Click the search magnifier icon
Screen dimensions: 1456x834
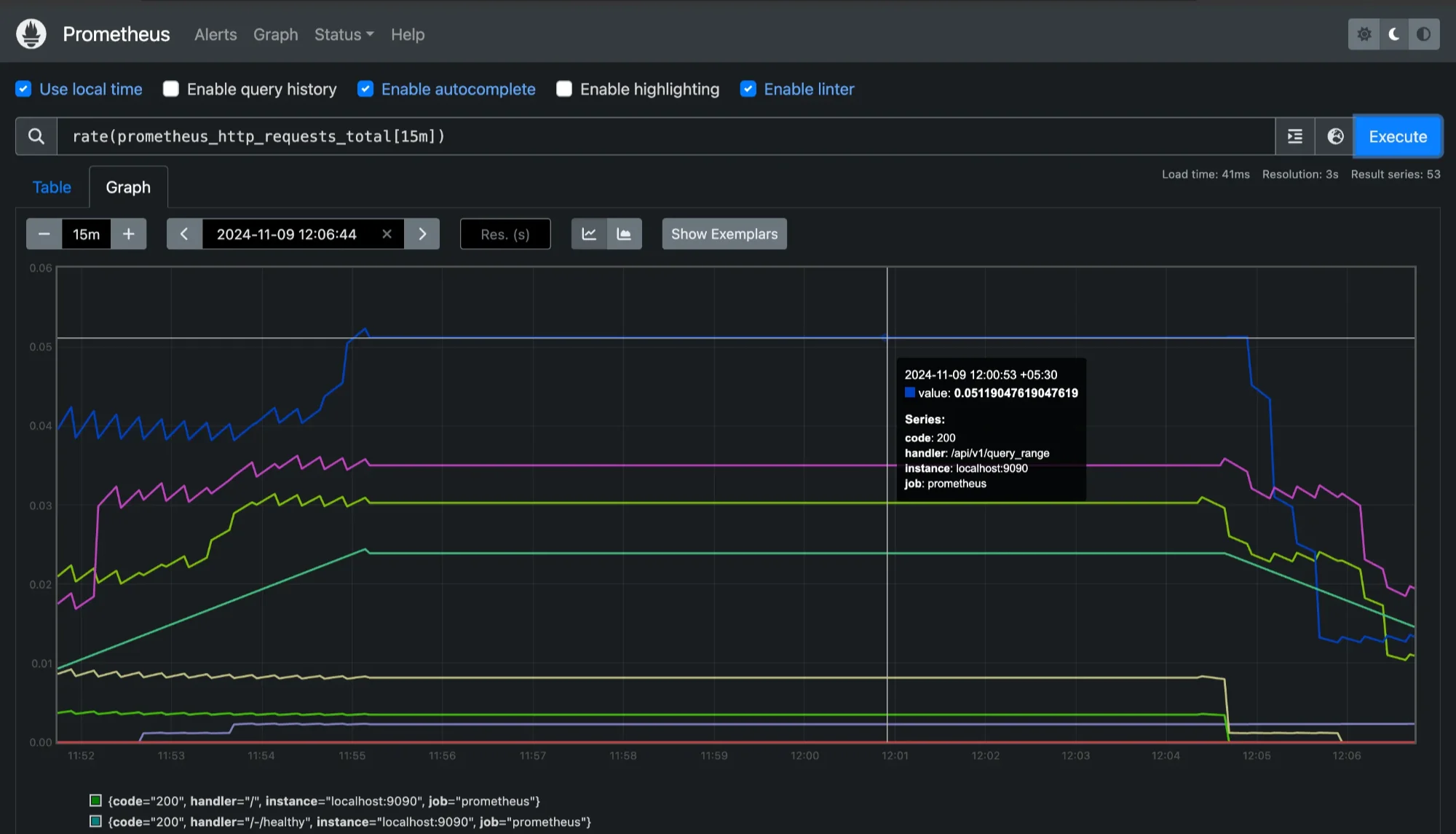pos(36,136)
